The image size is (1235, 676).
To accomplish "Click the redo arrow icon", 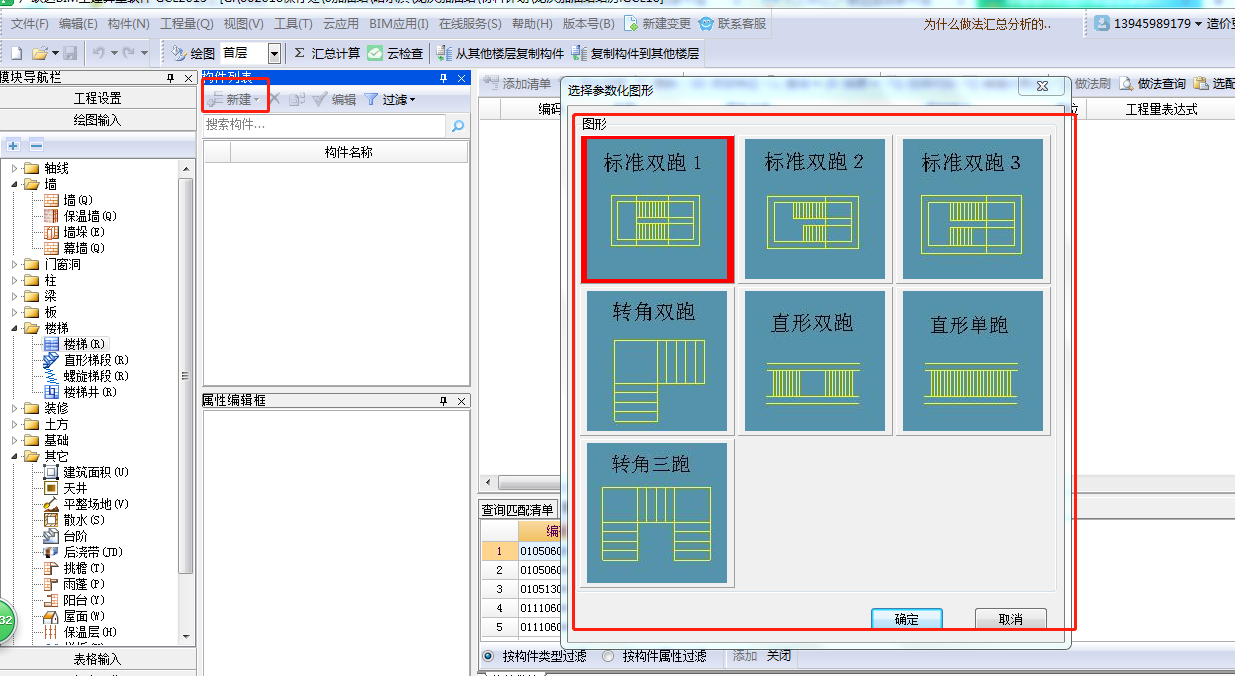I will coord(130,53).
